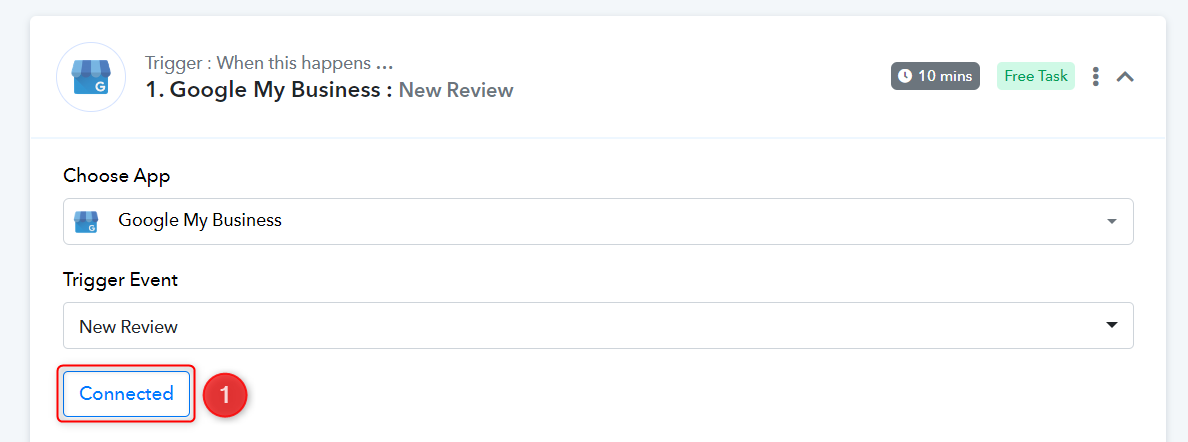
Task: Click the Trigger Event label
Action: click(x=120, y=280)
